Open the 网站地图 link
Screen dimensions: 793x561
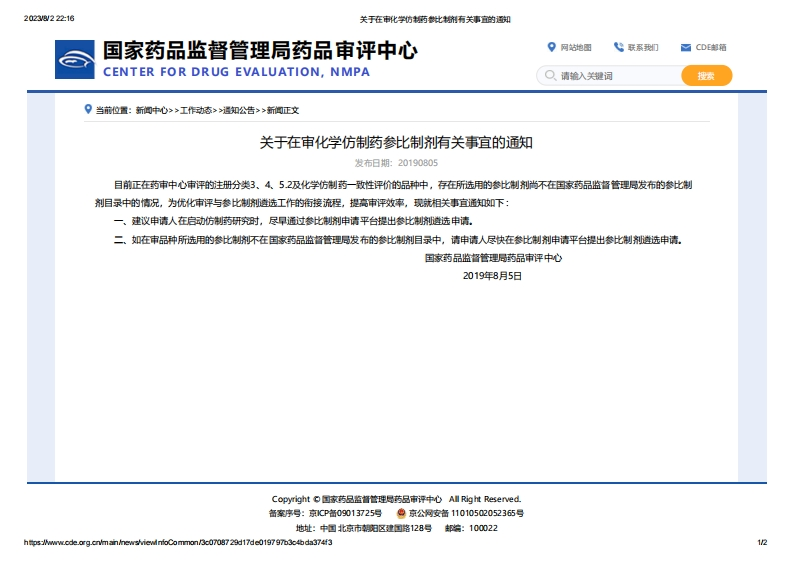pyautogui.click(x=576, y=47)
